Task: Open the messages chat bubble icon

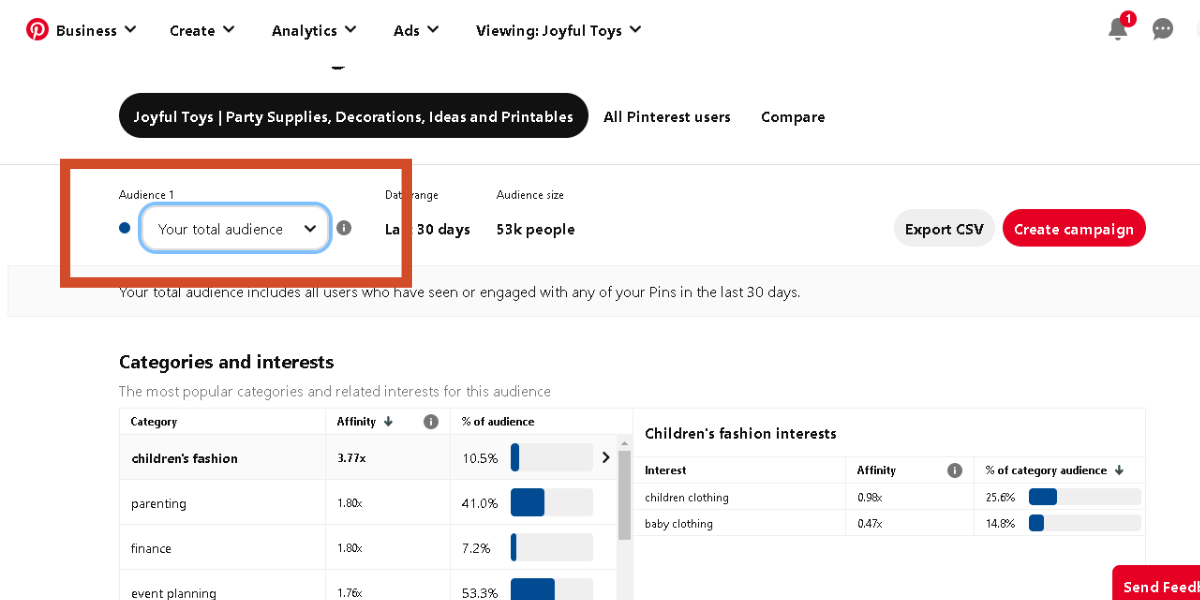Action: 1162,30
